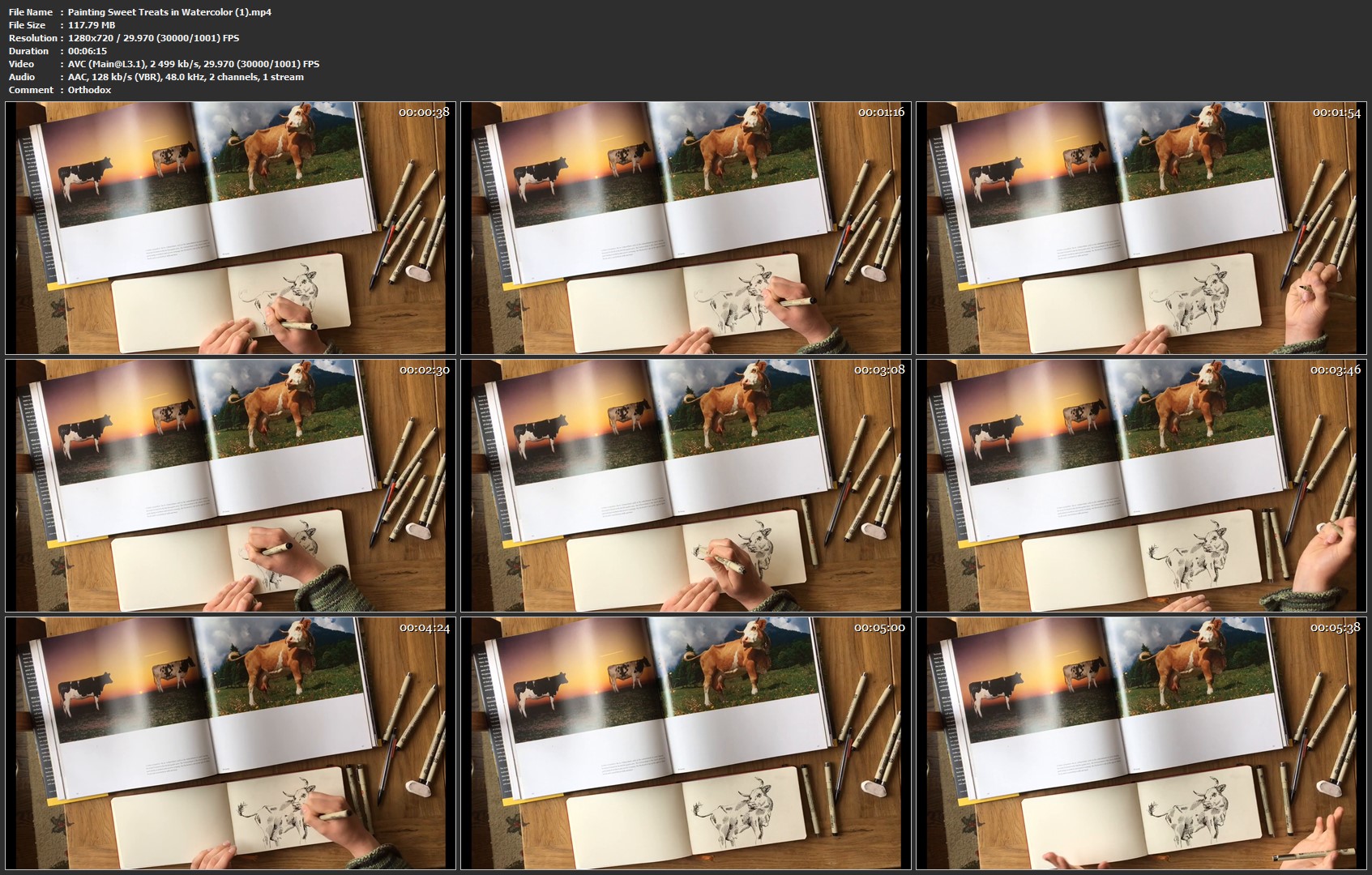The width and height of the screenshot is (1372, 875).
Task: Open the frame thumbnail stamped 00:02:30
Action: (x=230, y=485)
